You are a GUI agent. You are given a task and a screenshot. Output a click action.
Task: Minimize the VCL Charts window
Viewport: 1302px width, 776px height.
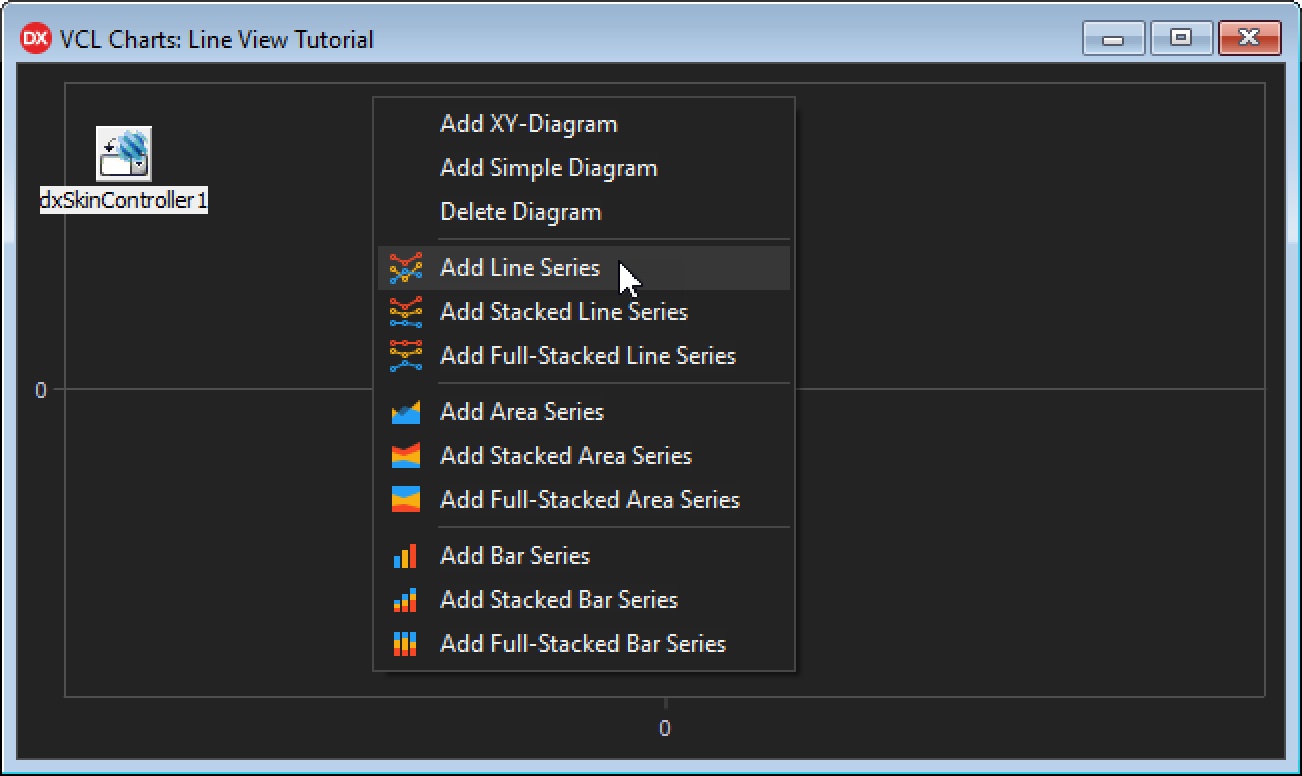click(x=1113, y=39)
